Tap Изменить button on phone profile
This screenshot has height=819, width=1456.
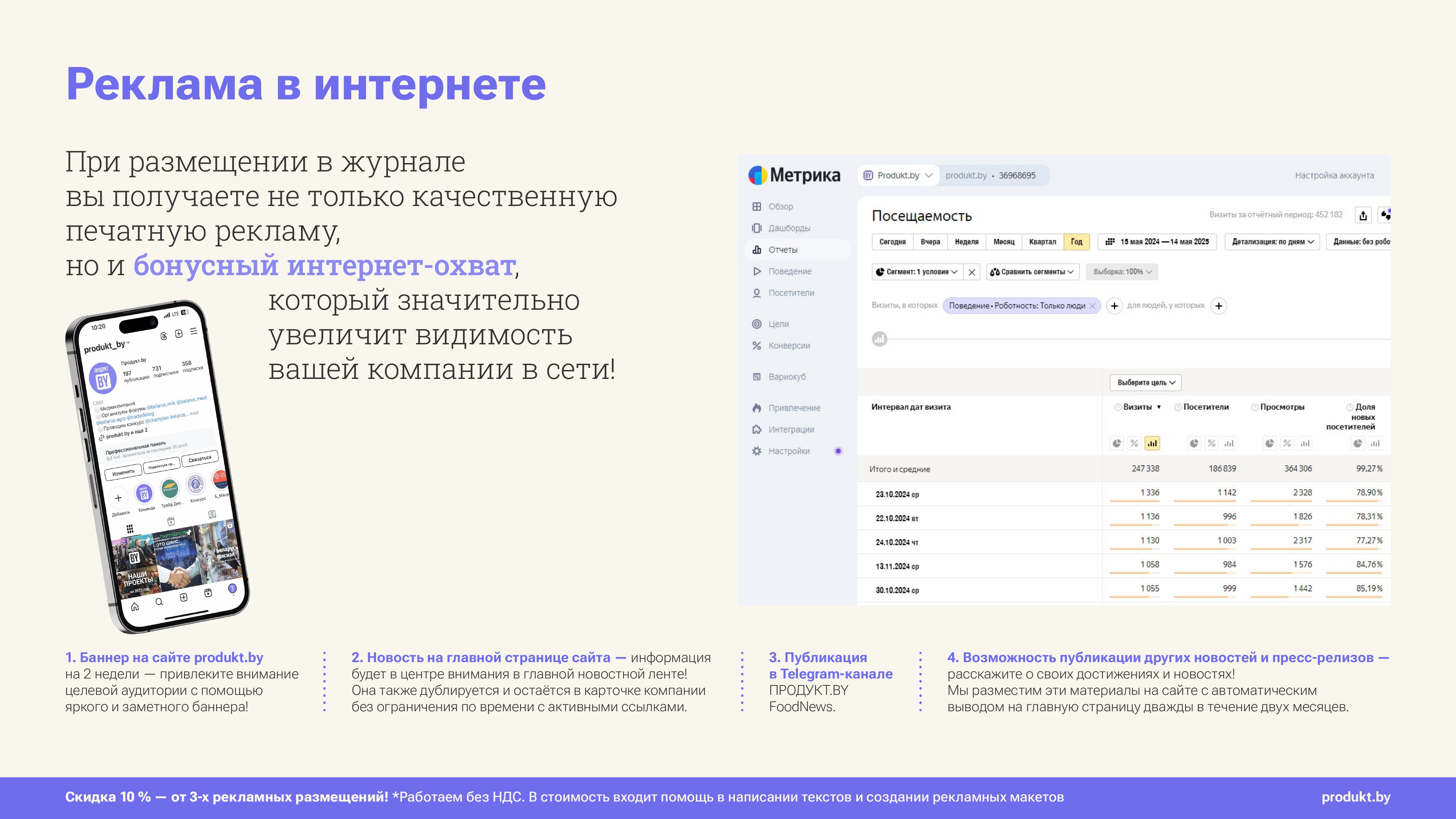123,472
